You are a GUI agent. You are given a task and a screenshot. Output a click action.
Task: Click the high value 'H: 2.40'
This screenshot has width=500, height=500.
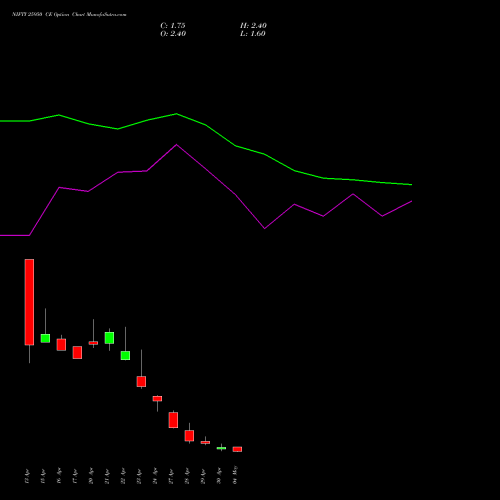(253, 25)
